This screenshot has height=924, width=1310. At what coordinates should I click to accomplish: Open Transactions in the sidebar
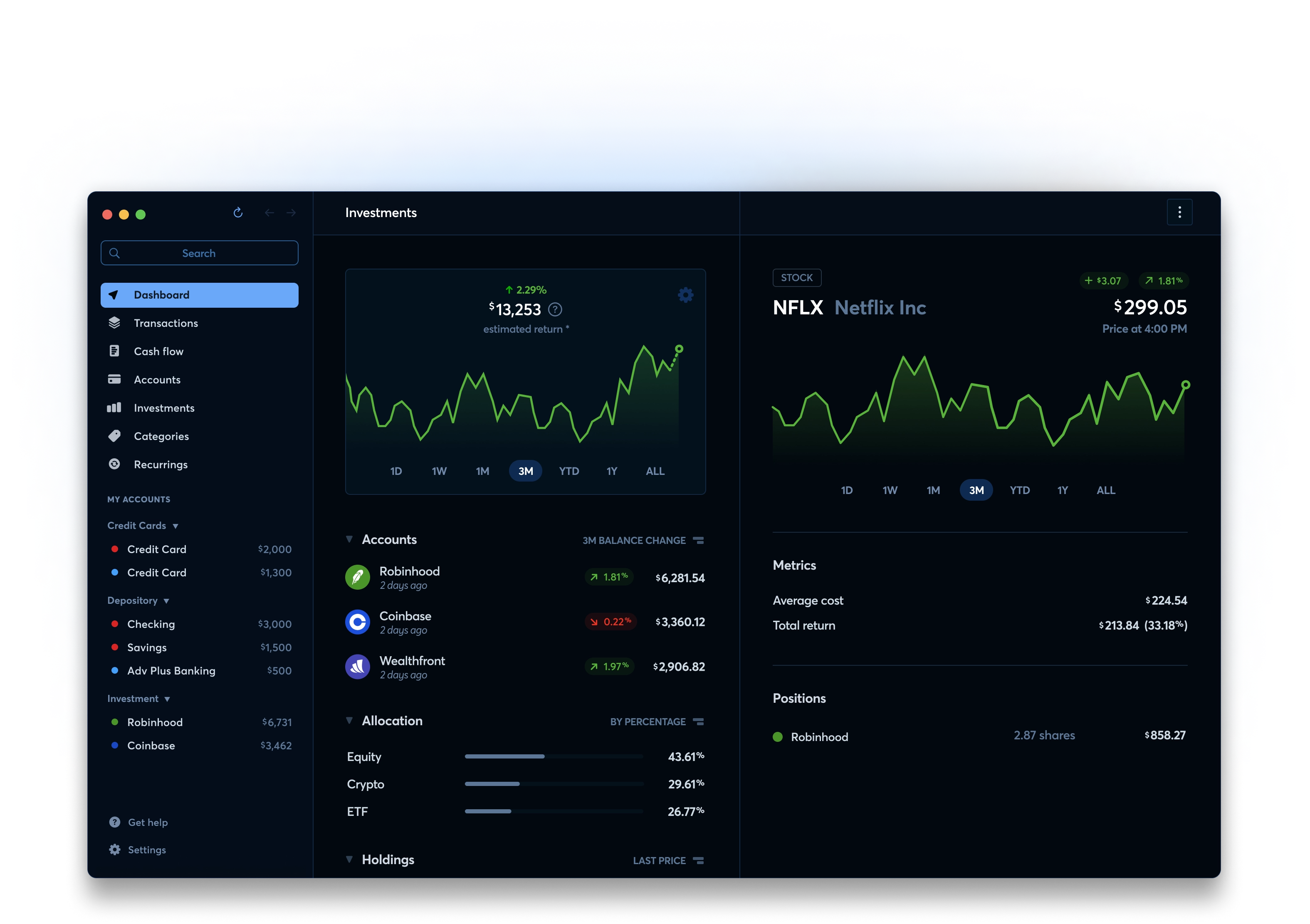point(199,323)
